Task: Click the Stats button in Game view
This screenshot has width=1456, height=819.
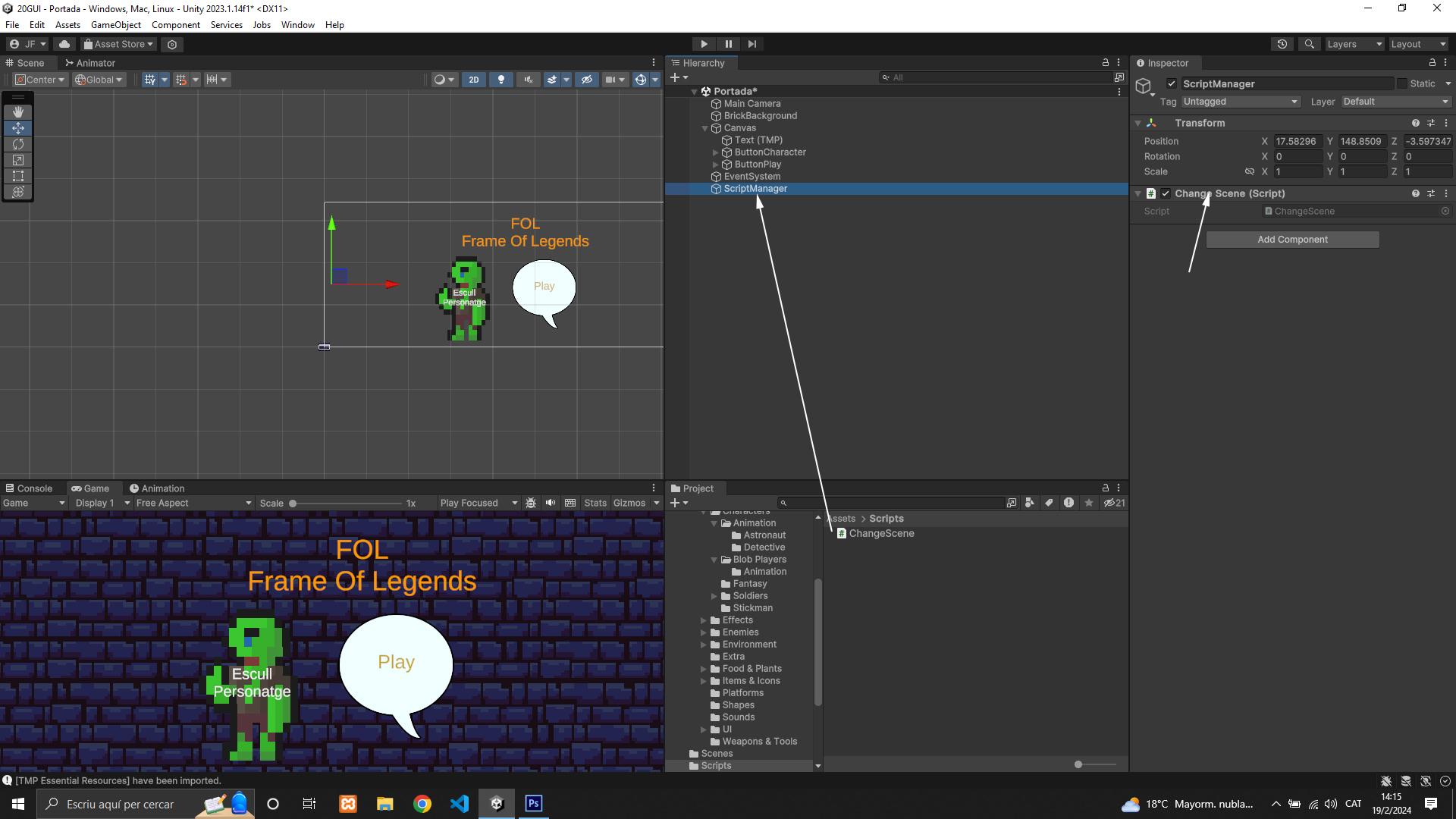Action: click(595, 503)
